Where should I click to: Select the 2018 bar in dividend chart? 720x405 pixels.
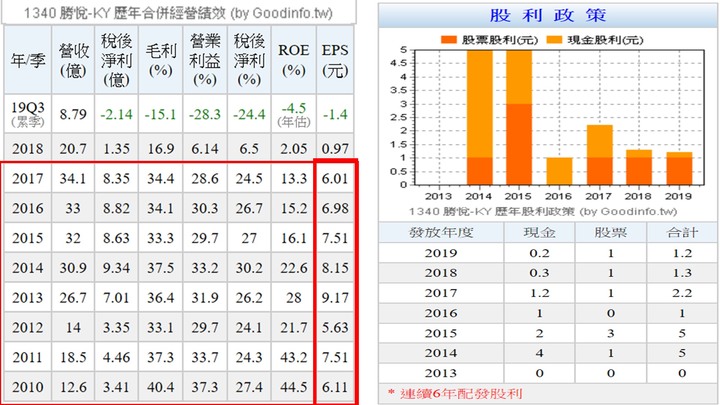(639, 168)
